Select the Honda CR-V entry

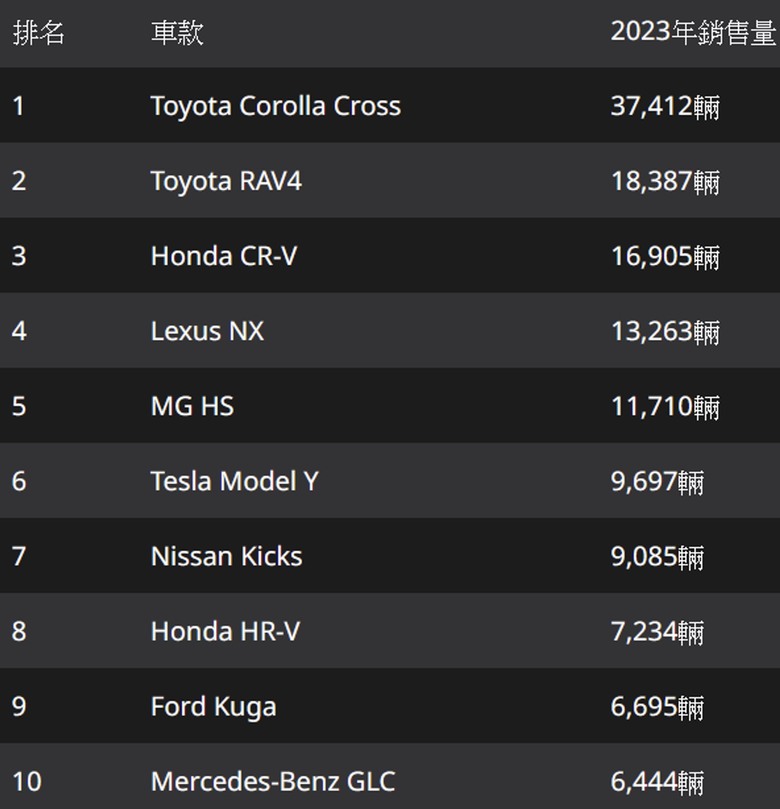coord(224,256)
